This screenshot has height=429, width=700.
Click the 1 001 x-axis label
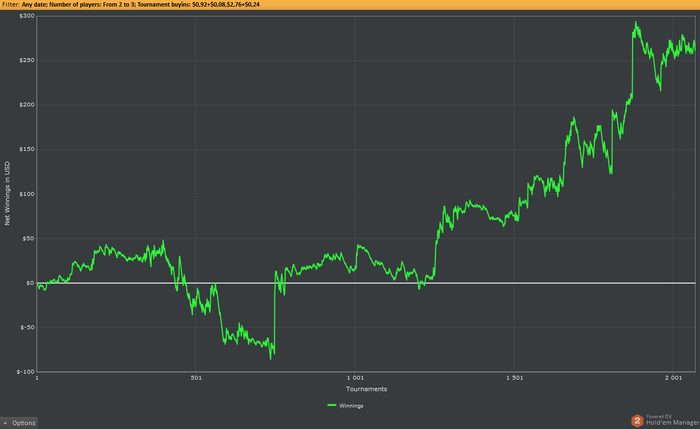point(355,378)
